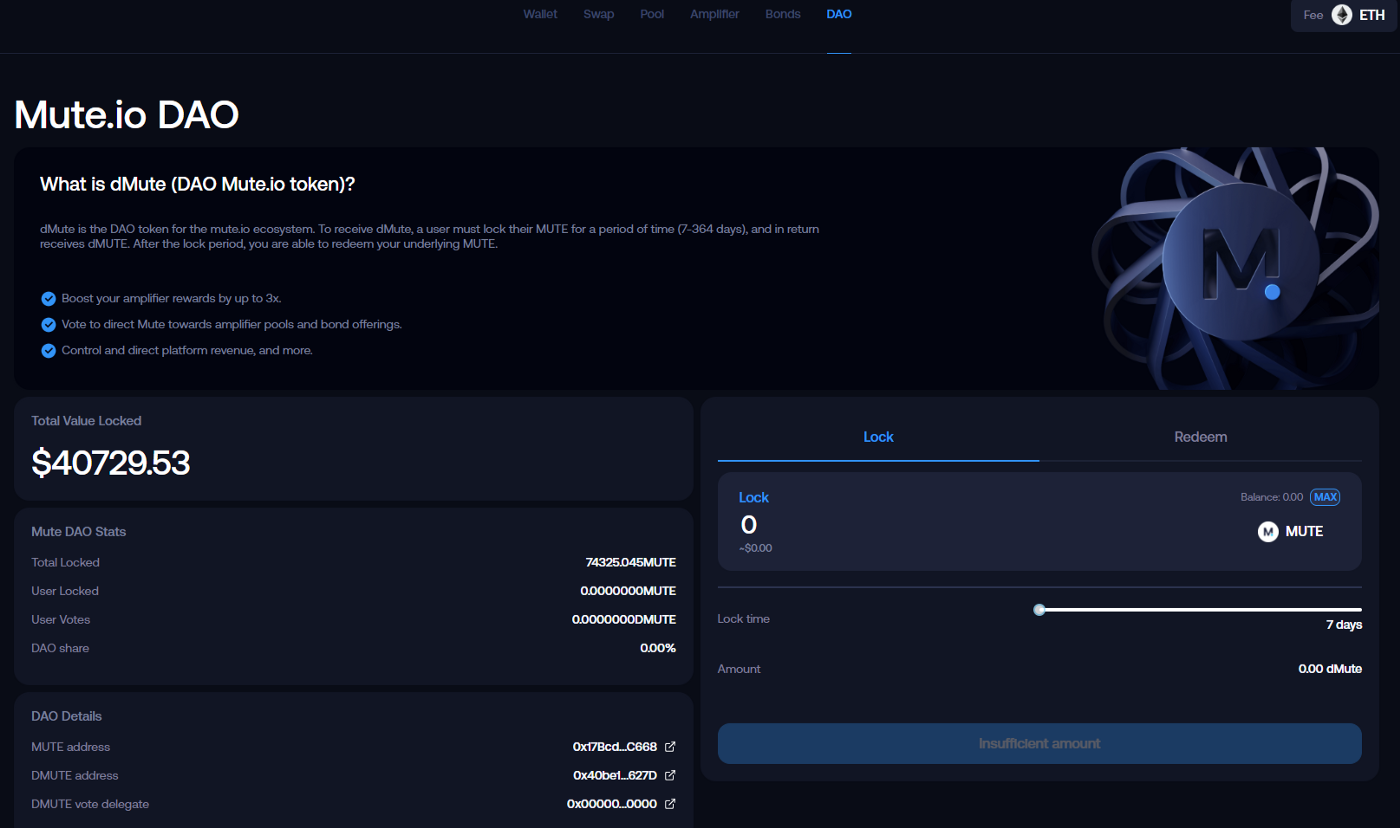Screen dimensions: 1400x828
Task: Click the '~$0.00' estimate under Lock
Action: [756, 548]
